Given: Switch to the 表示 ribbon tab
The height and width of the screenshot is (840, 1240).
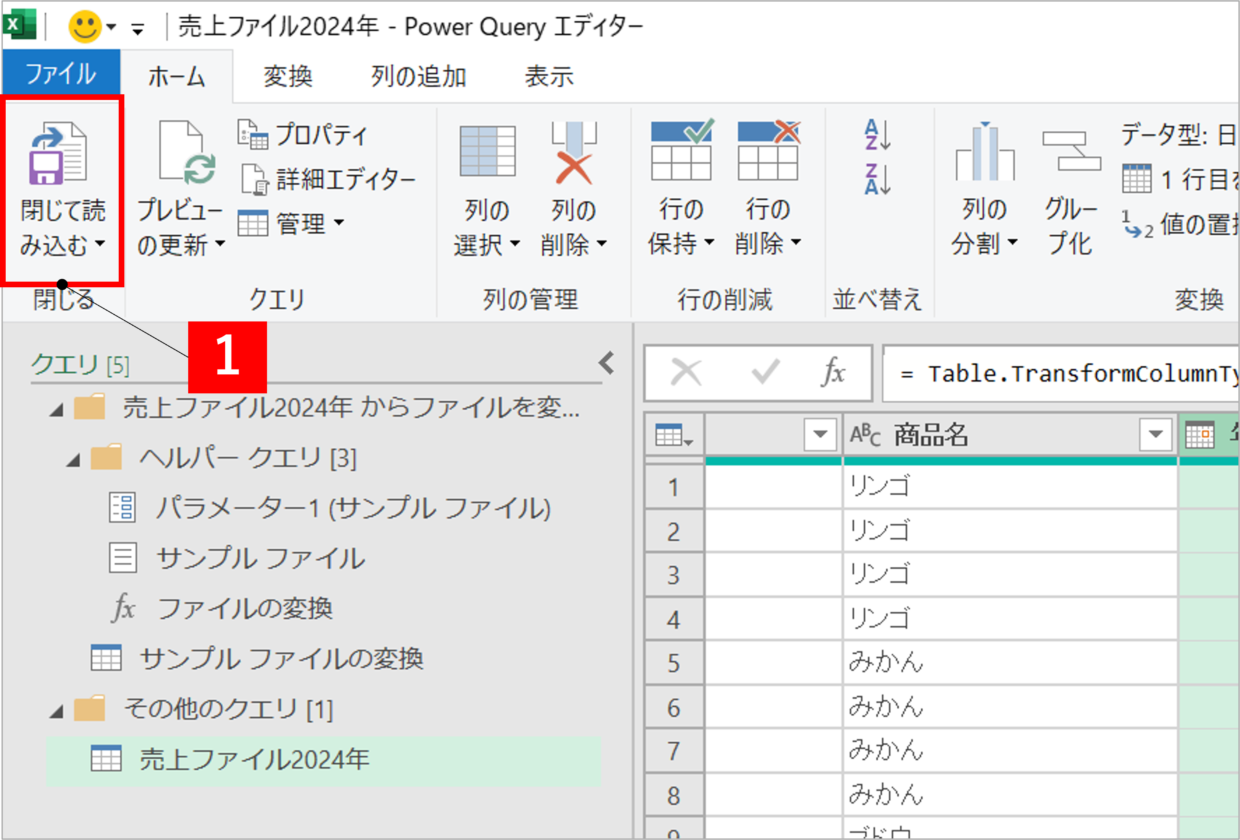Looking at the screenshot, I should [549, 76].
